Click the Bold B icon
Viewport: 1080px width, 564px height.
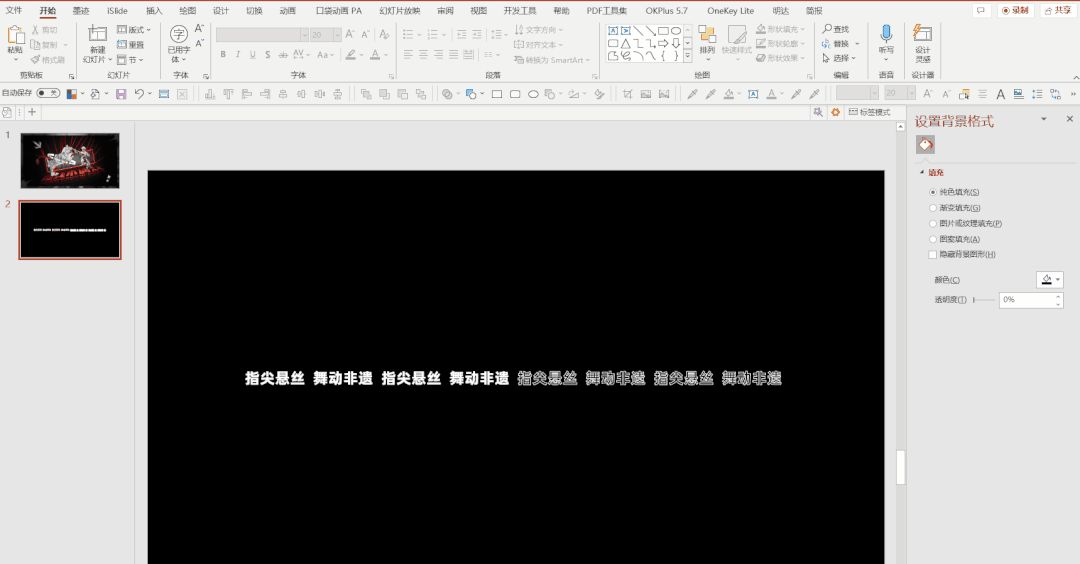tap(223, 54)
